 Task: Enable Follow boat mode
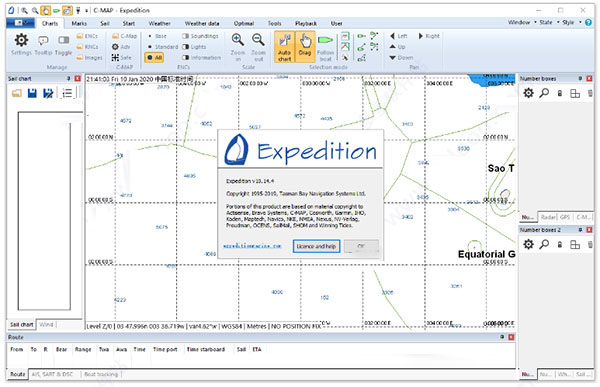pyautogui.click(x=326, y=47)
